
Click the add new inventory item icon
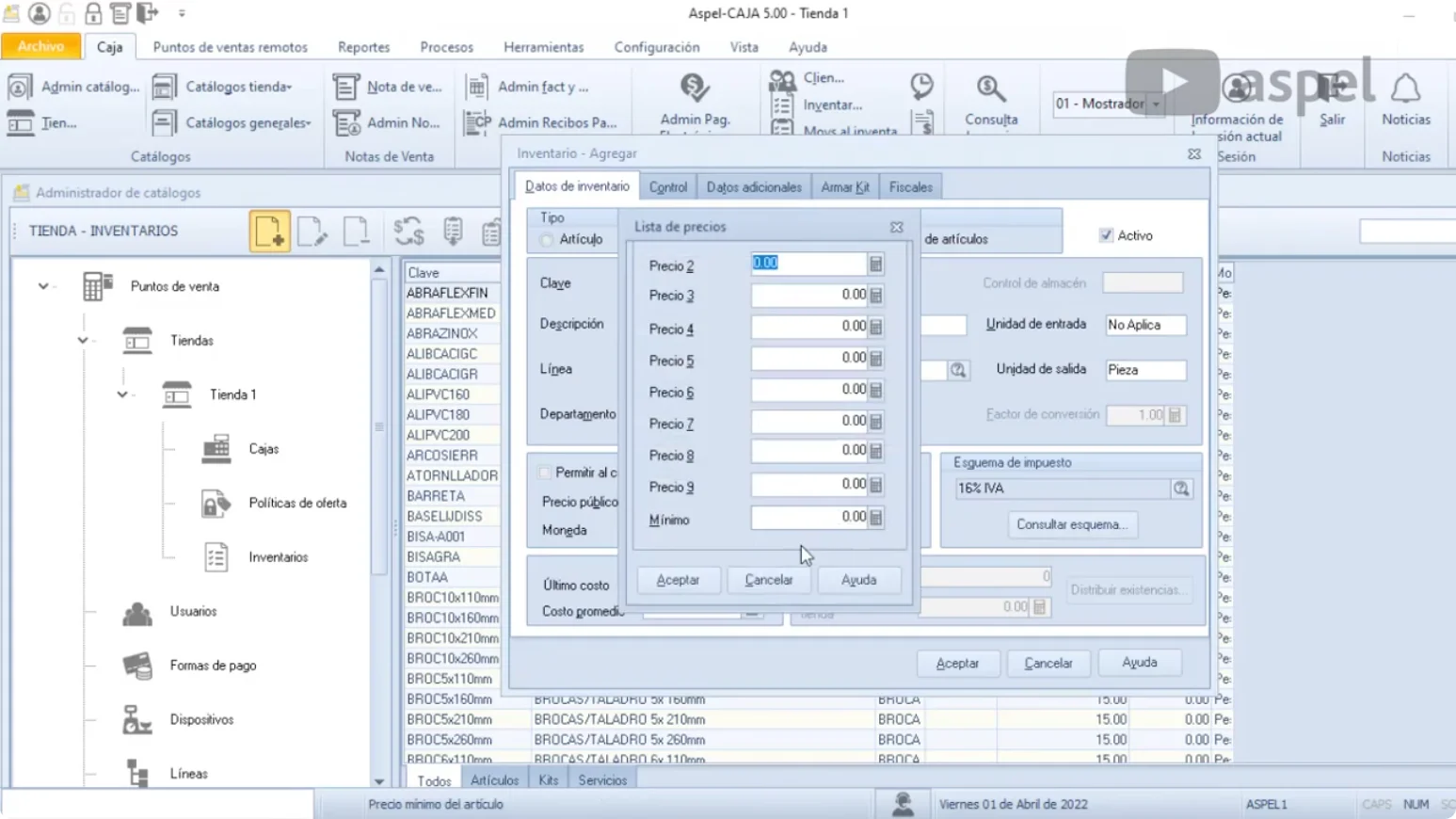pyautogui.click(x=269, y=231)
